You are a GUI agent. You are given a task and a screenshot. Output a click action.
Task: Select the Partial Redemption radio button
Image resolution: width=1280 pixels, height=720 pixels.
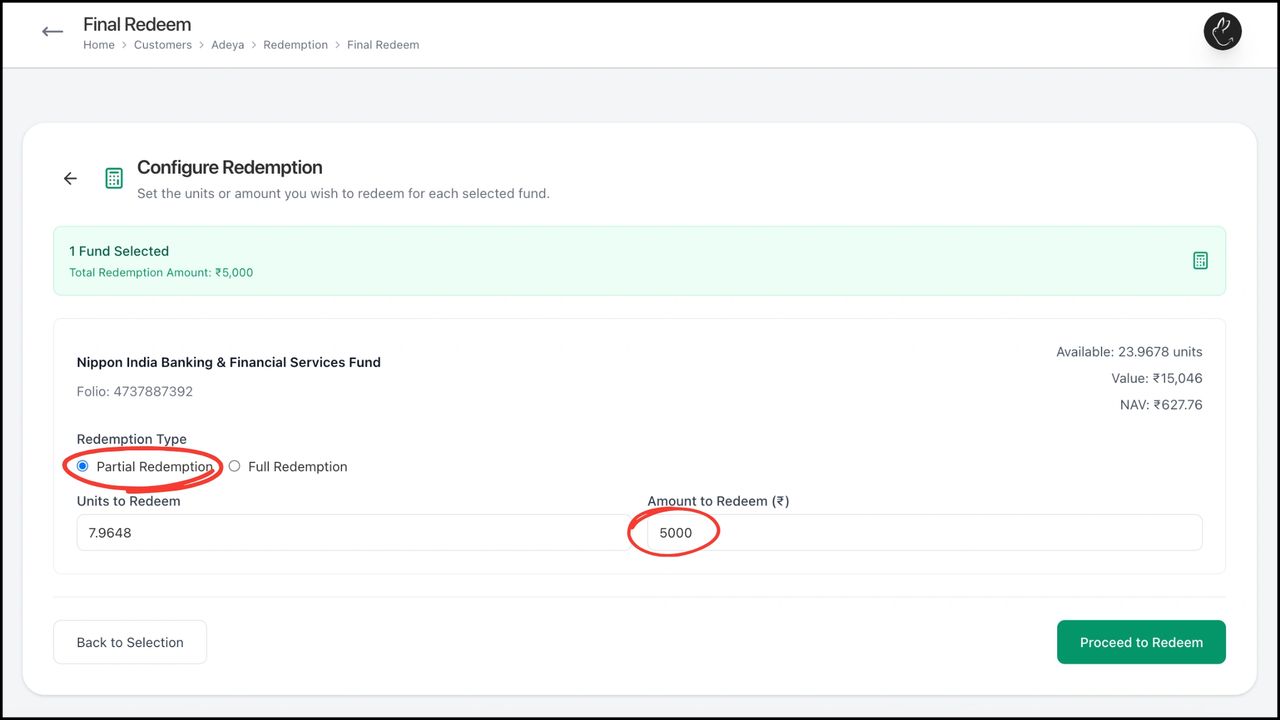tap(83, 466)
